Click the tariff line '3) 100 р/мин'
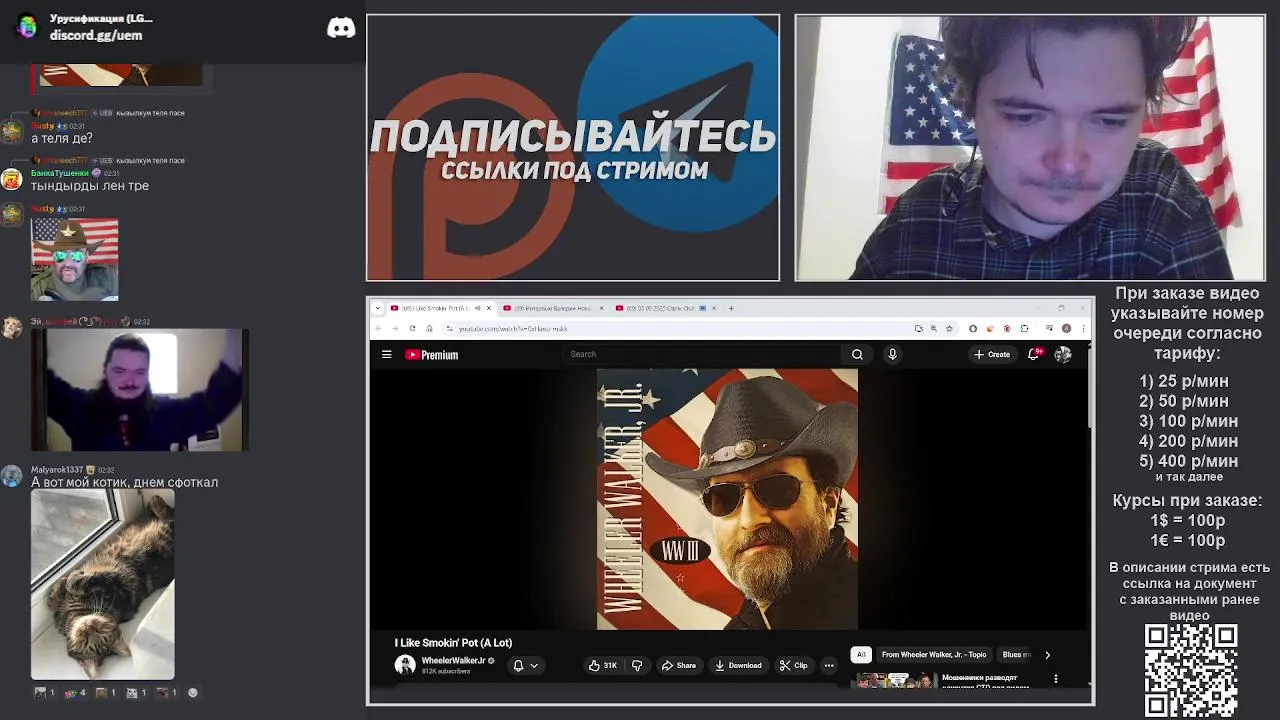Screen dimensions: 1280x720 (1188, 421)
